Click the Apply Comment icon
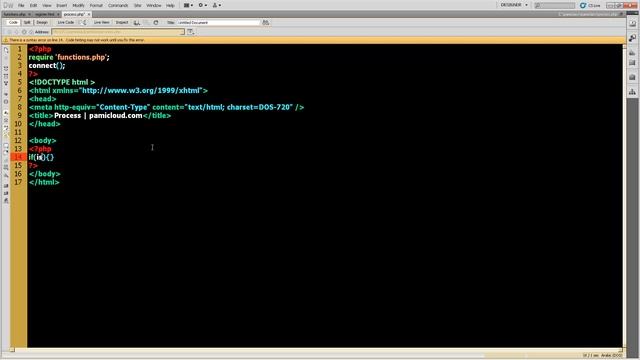 [x=6, y=145]
